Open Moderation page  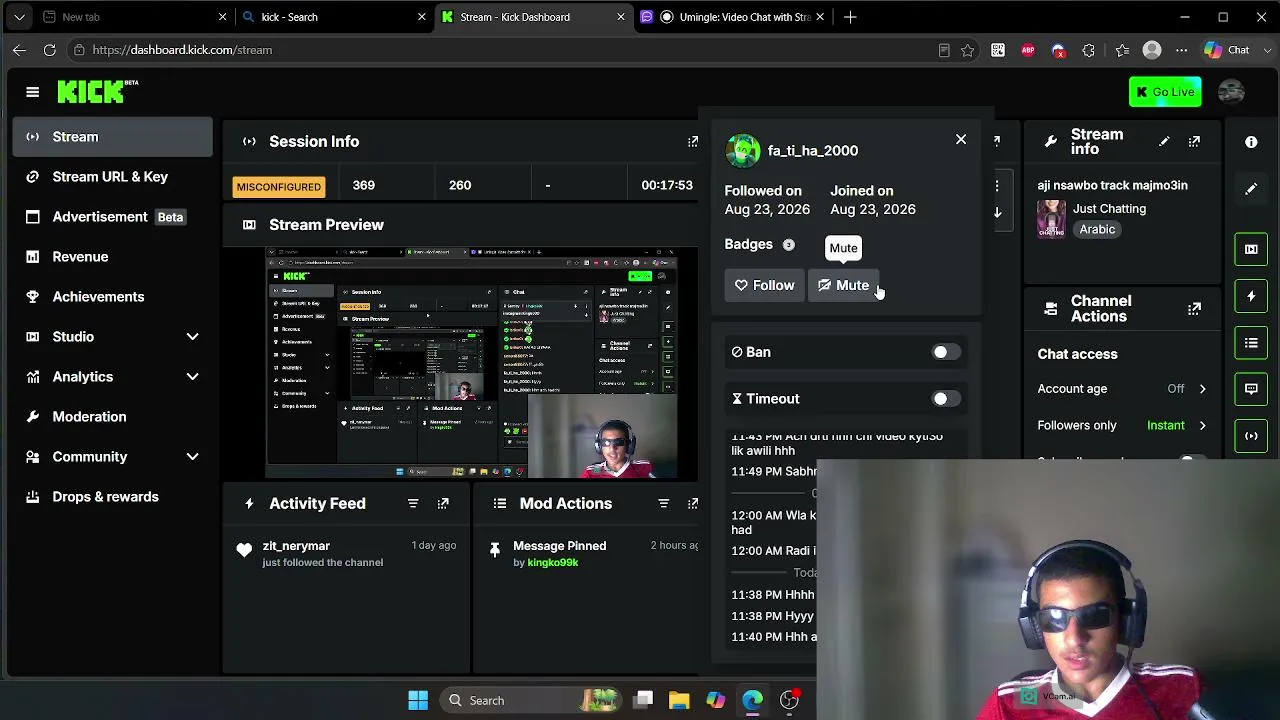click(x=113, y=417)
